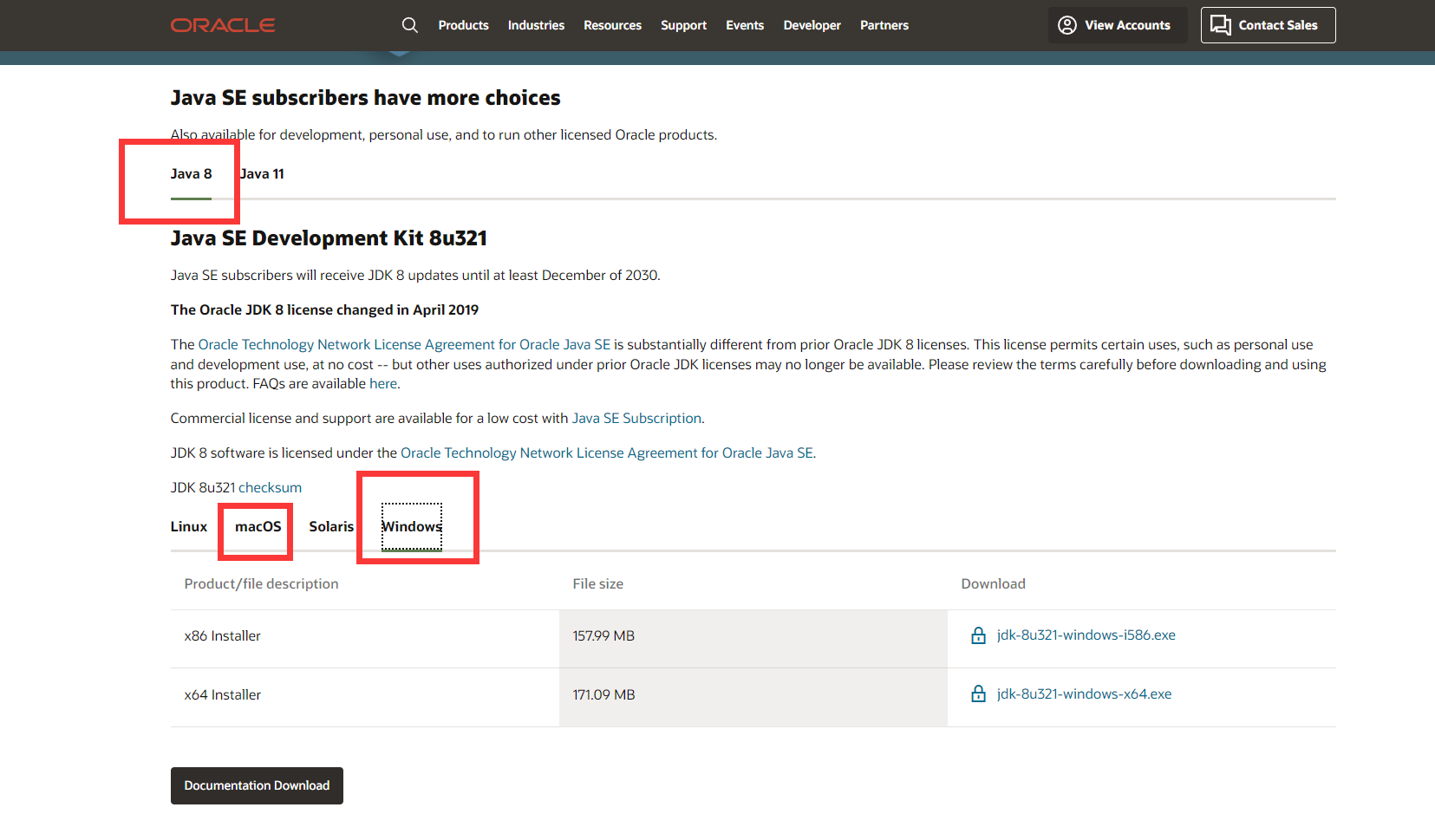Click the 'Product/file description' column header
Screen dimensions: 1435x840
[x=261, y=584]
